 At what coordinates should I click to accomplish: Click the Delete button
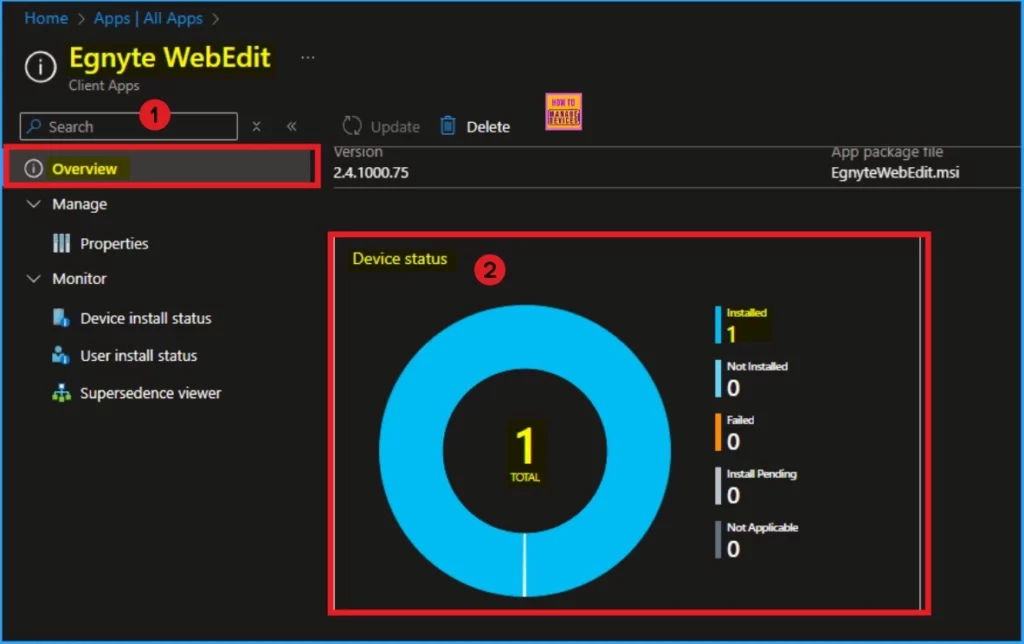(475, 126)
